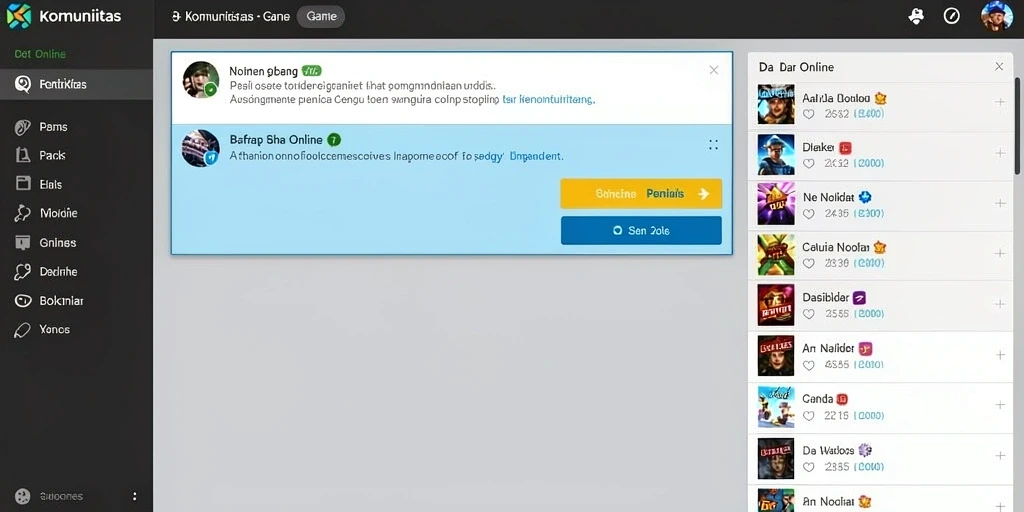
Task: Toggle the heart on Canda row
Action: coord(808,416)
